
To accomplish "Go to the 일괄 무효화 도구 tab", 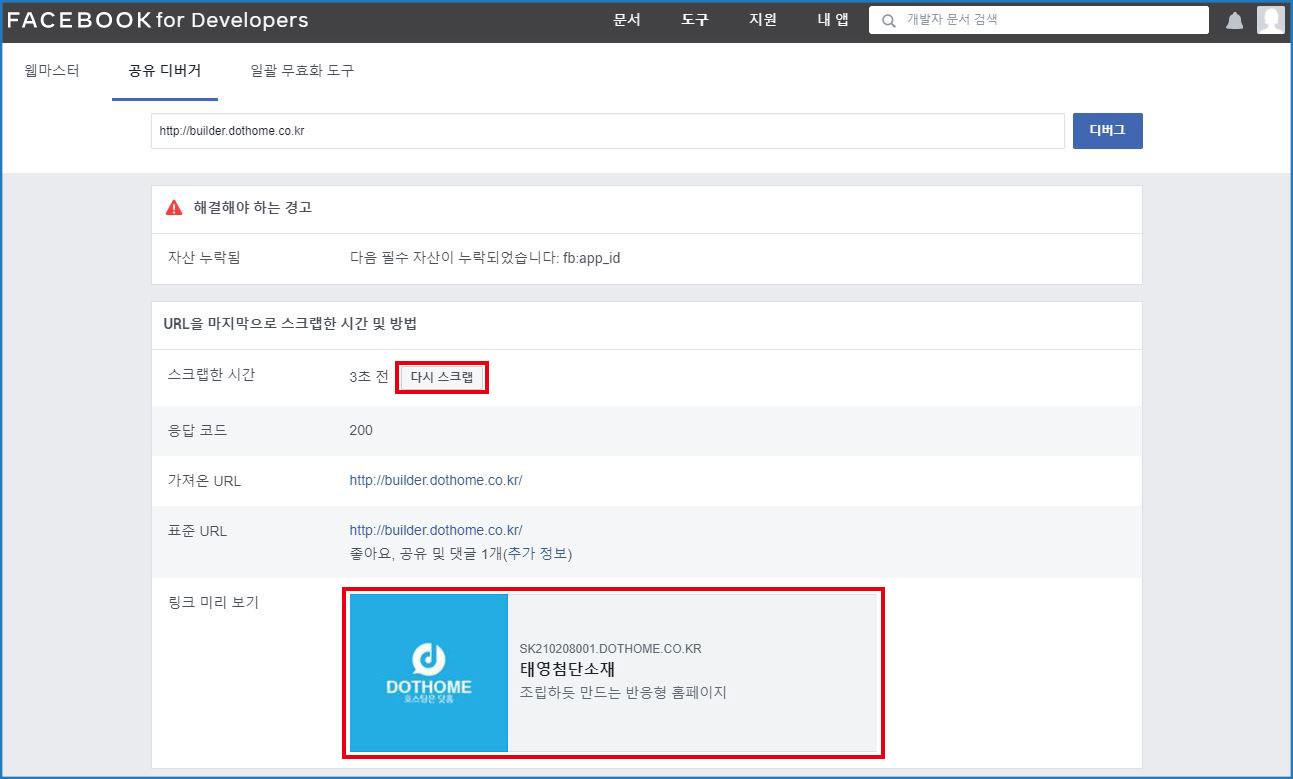I will pos(302,71).
